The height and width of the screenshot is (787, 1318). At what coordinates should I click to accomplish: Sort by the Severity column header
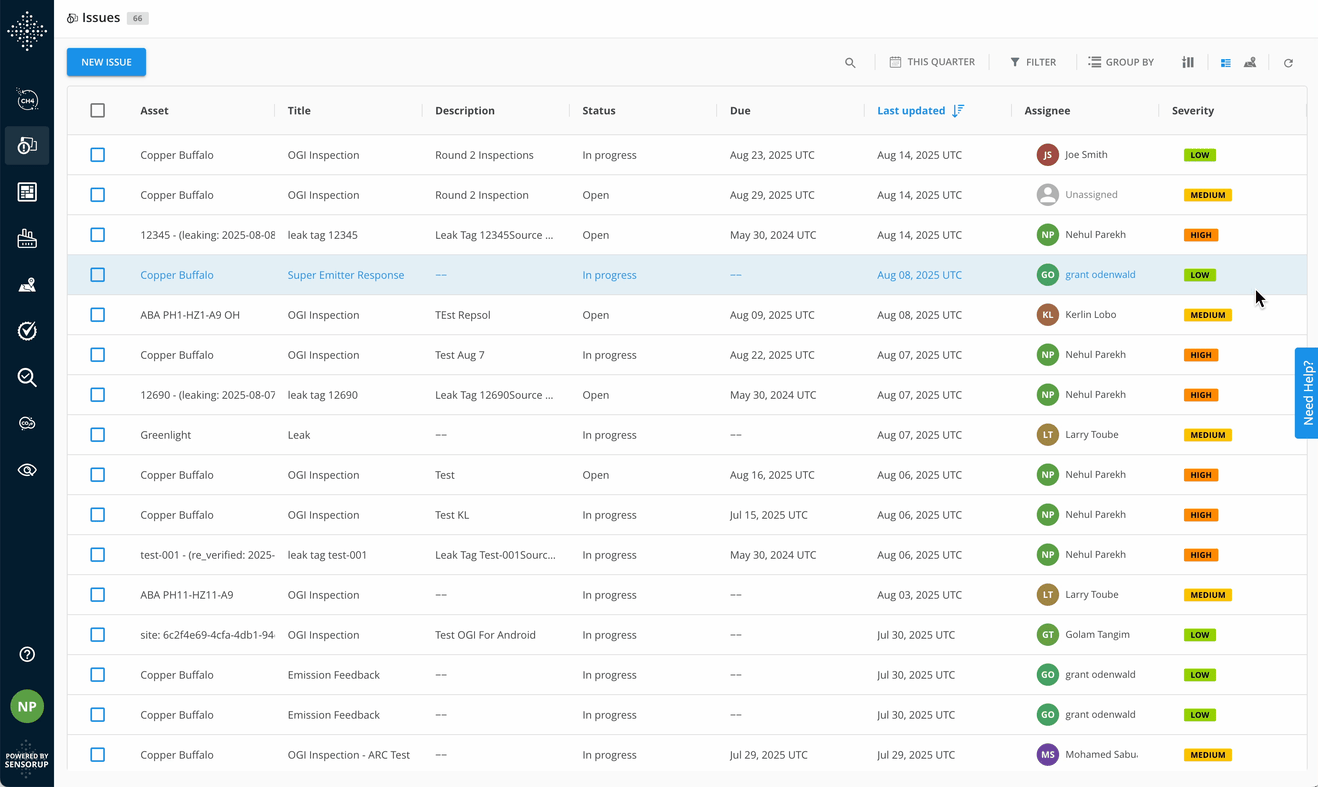tap(1193, 111)
